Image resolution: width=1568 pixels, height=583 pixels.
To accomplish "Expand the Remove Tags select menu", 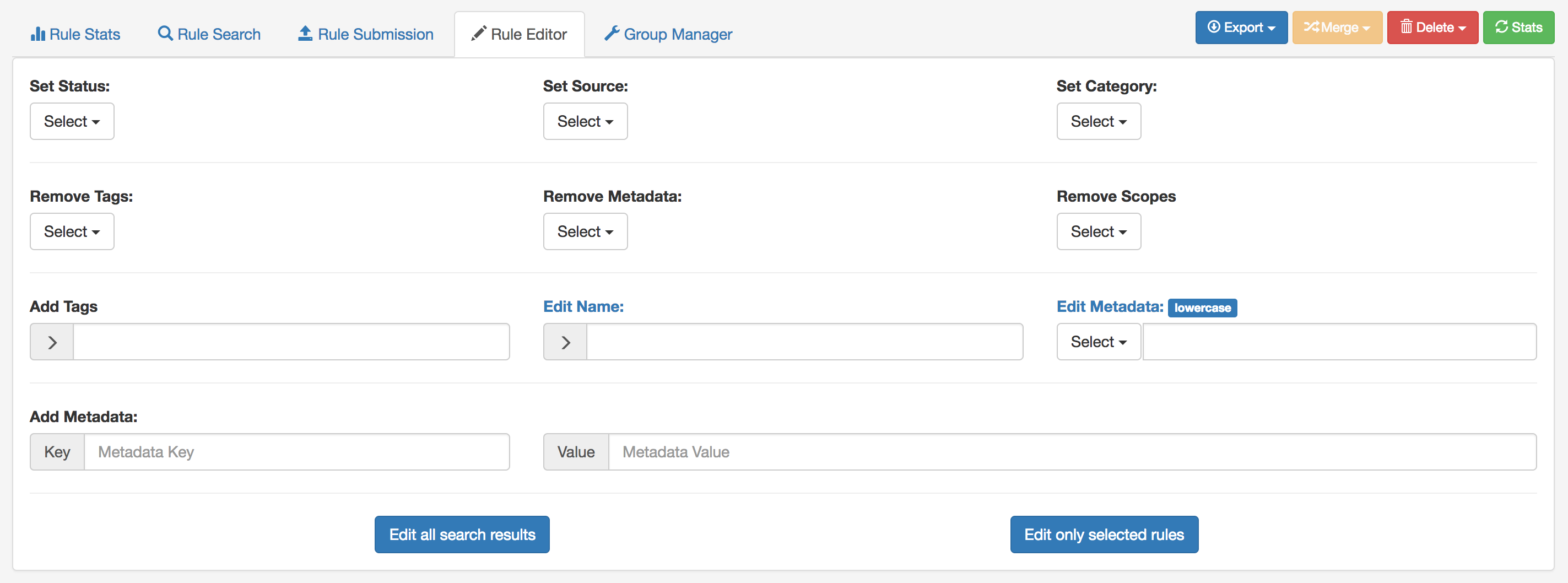I will click(x=72, y=232).
